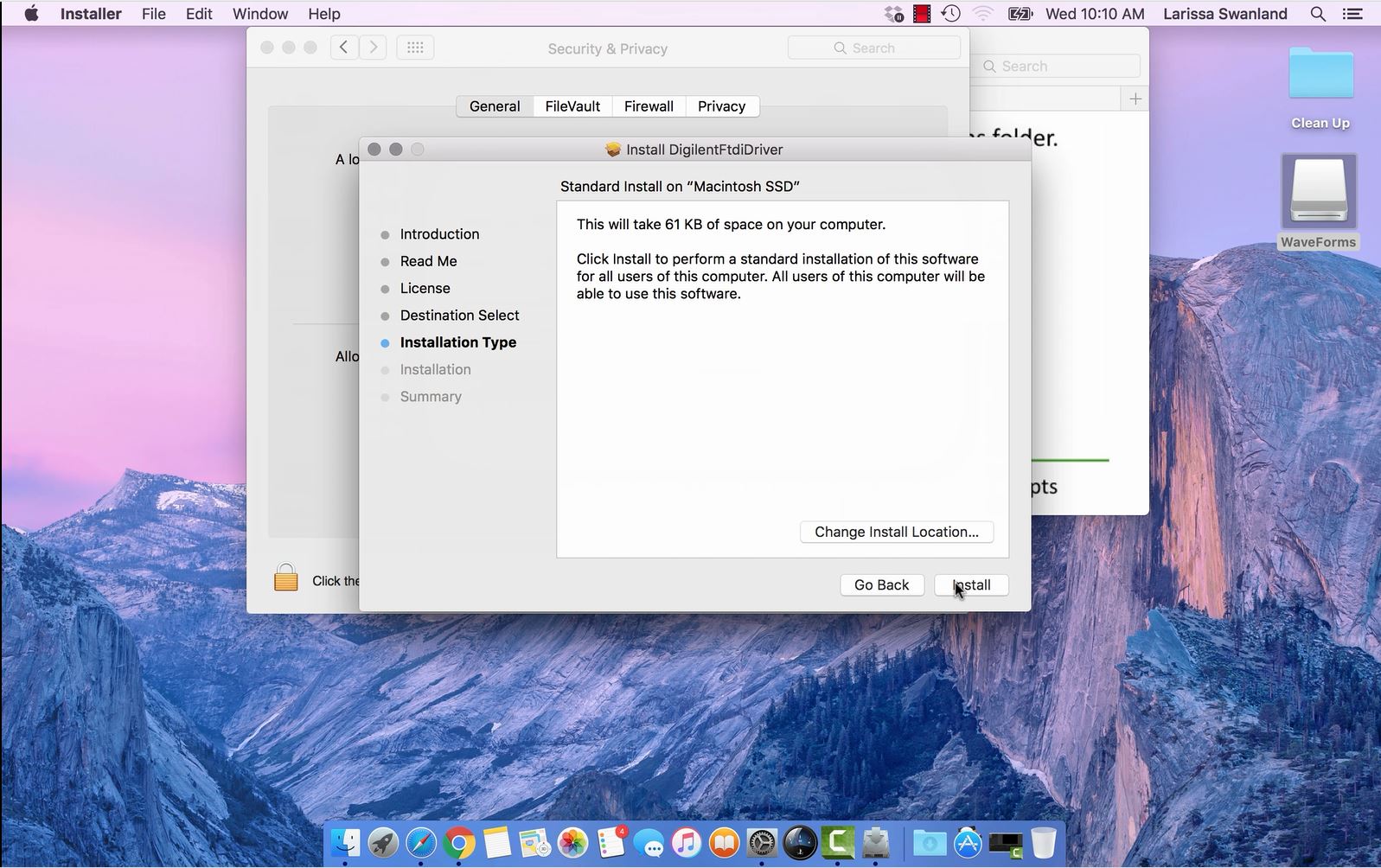Select the Installation Type step
Screen dimensions: 1381x868
point(457,342)
